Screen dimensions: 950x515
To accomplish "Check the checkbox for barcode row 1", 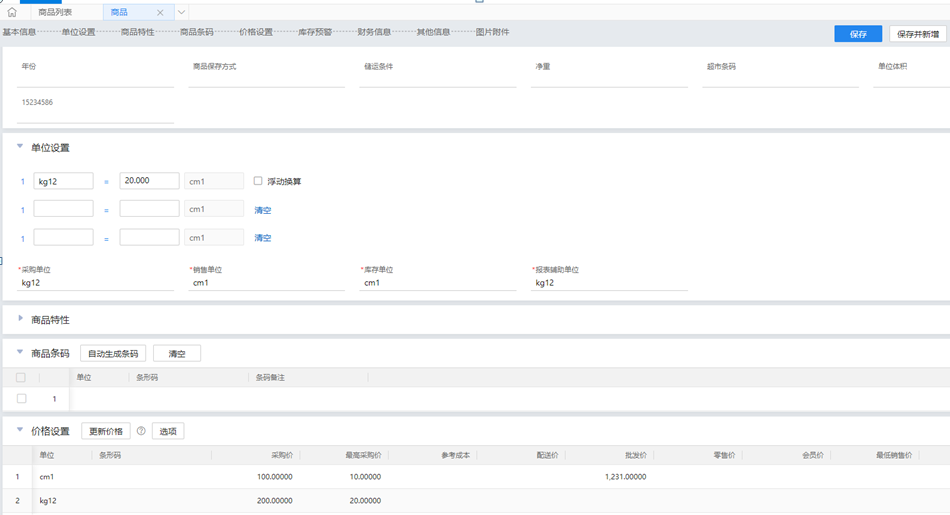I will 21,398.
